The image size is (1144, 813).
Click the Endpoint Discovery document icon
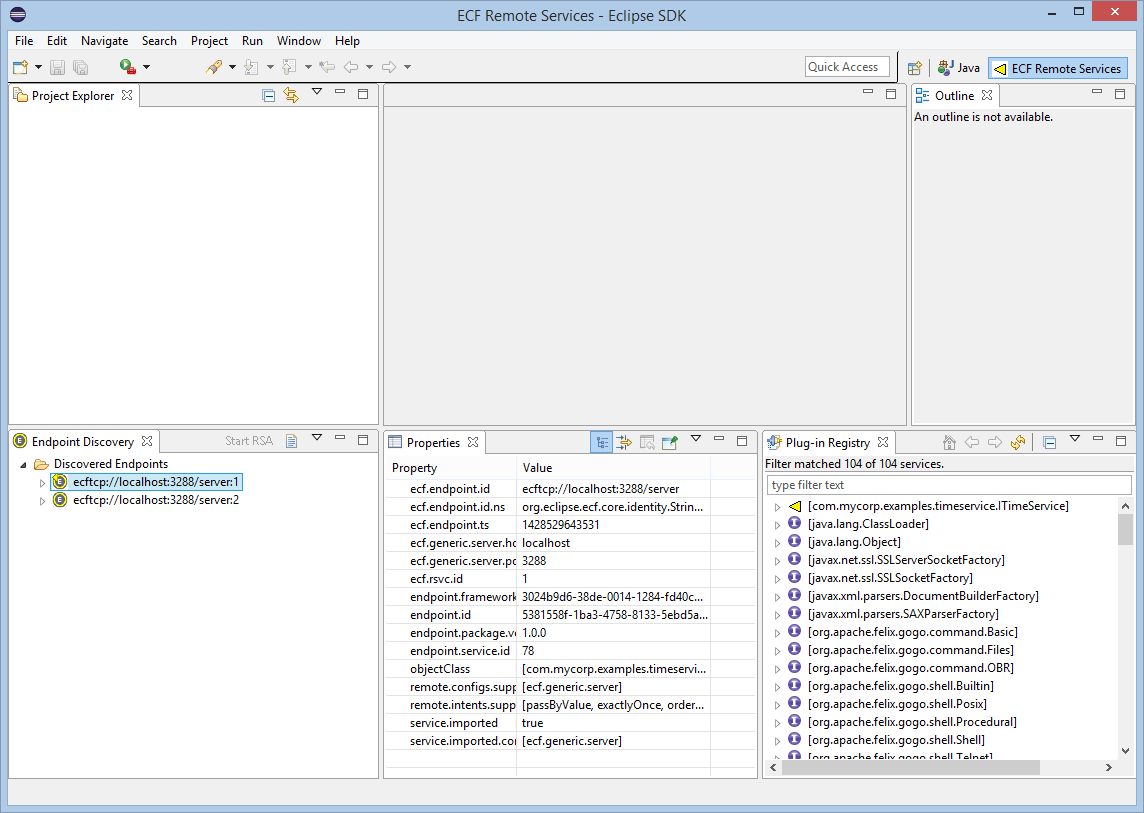click(291, 441)
